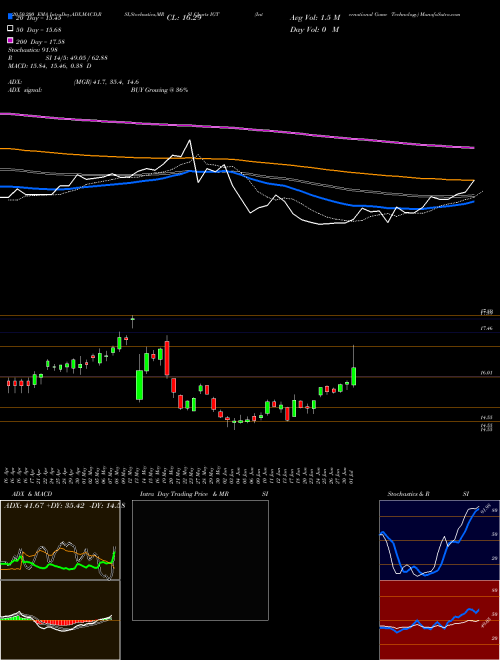Select the 'Stochastics: 91.98' reading
Screen dimensions: 500x660
[x=33, y=50]
